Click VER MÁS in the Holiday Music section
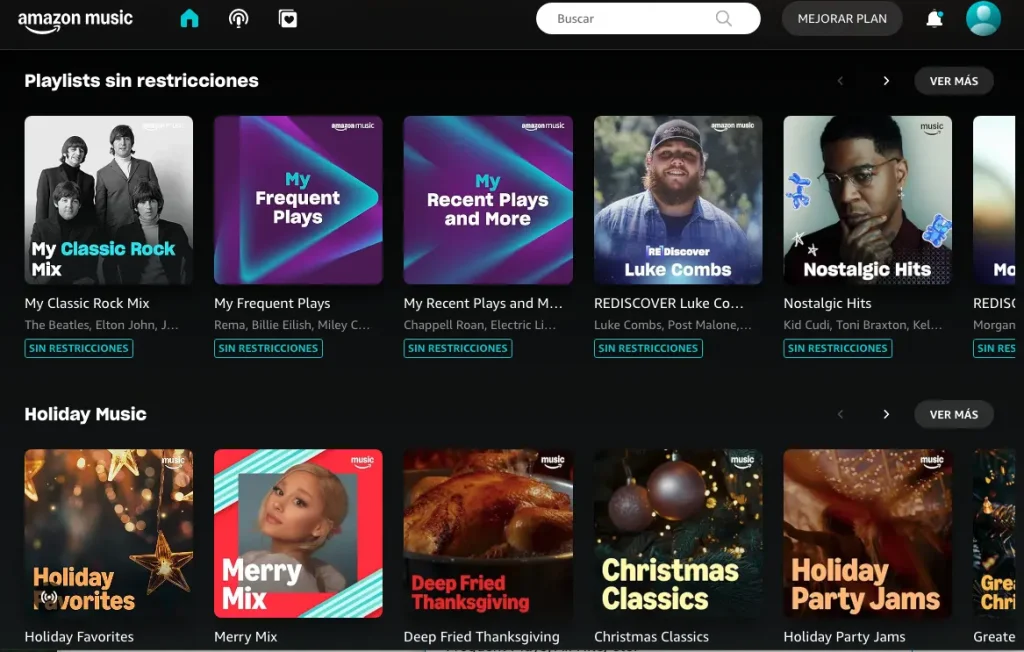The image size is (1024, 652). pyautogui.click(x=953, y=414)
